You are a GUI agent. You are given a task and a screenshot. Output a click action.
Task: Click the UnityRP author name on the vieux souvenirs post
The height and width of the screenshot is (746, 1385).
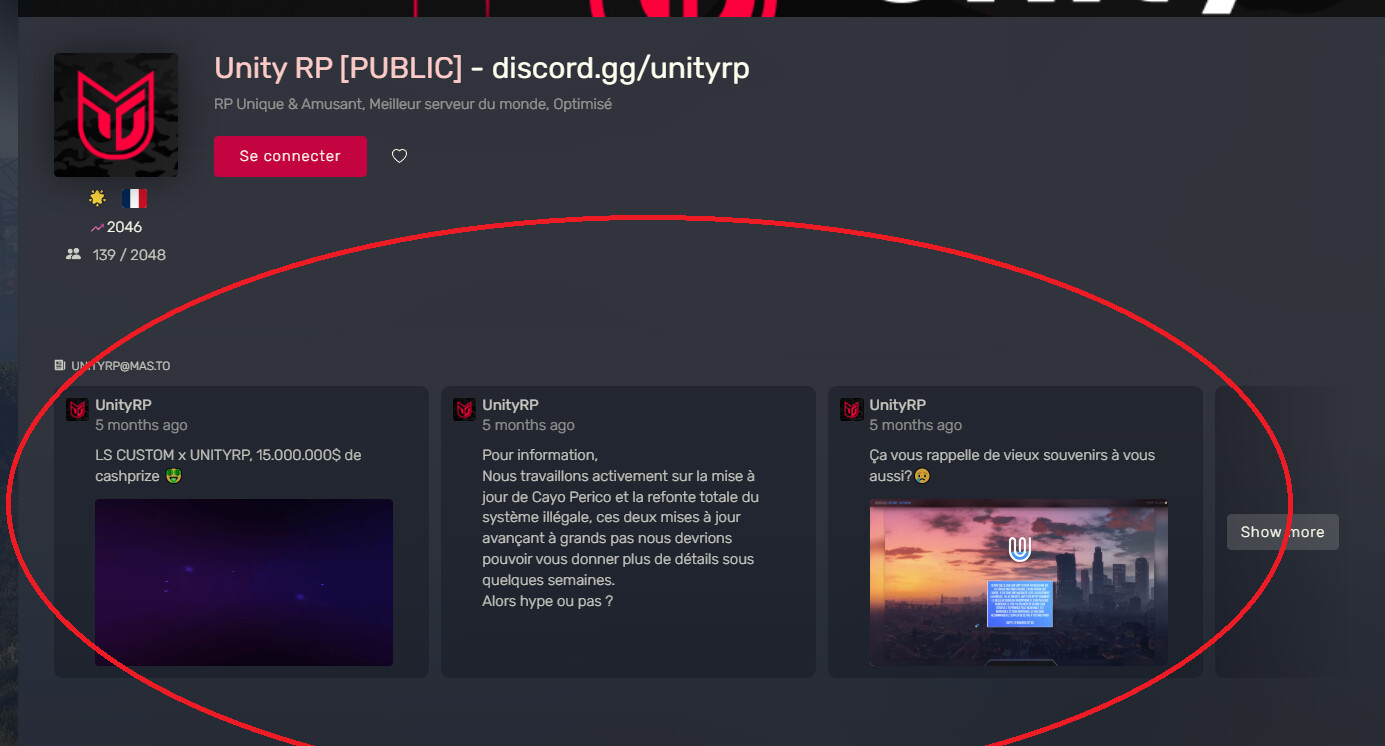(x=898, y=405)
